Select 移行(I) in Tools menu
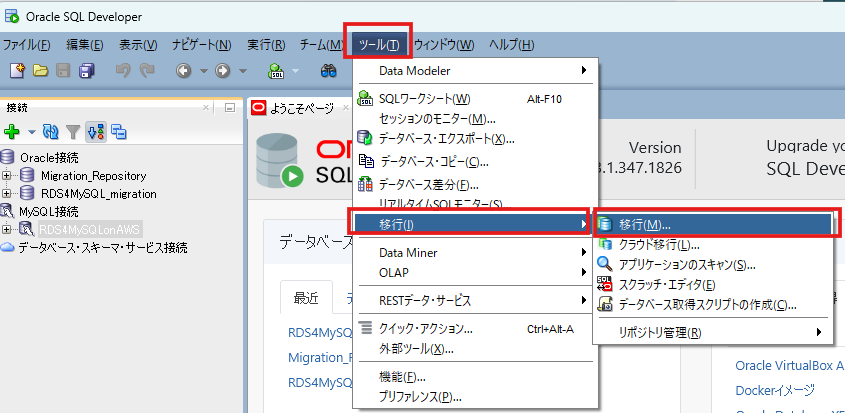 (x=470, y=224)
